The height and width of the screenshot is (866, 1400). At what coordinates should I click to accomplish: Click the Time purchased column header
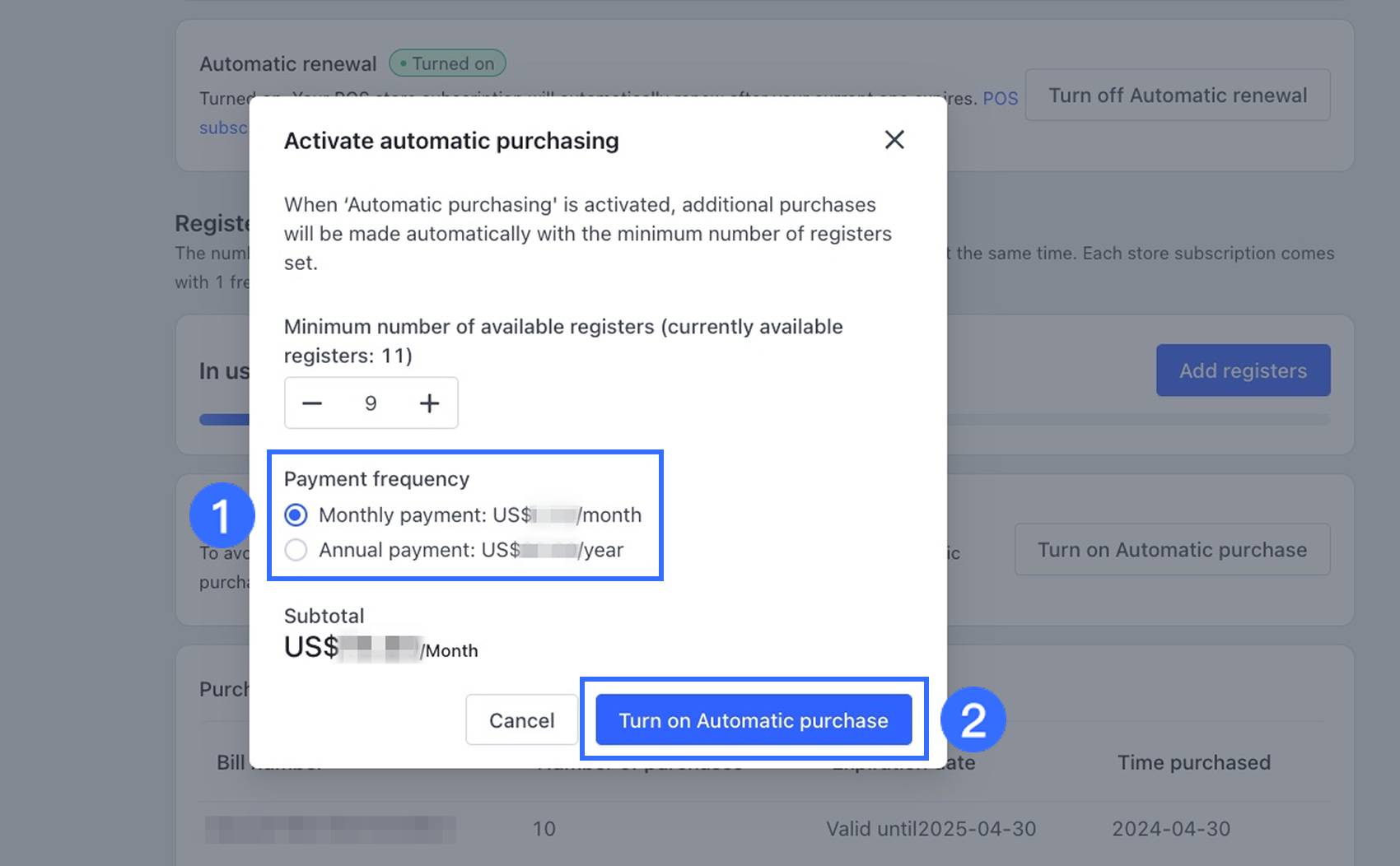[1193, 762]
